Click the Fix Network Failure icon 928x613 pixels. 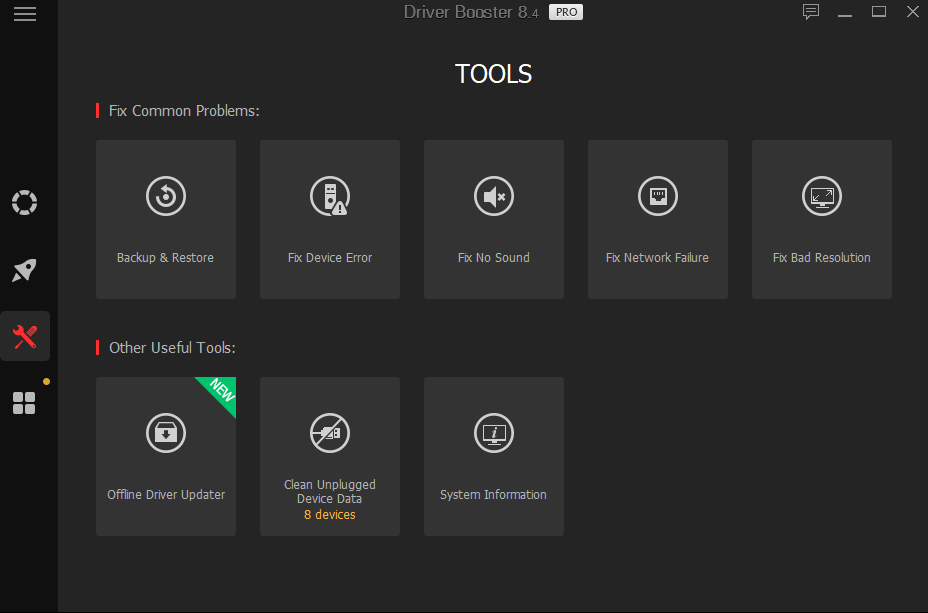click(x=658, y=196)
